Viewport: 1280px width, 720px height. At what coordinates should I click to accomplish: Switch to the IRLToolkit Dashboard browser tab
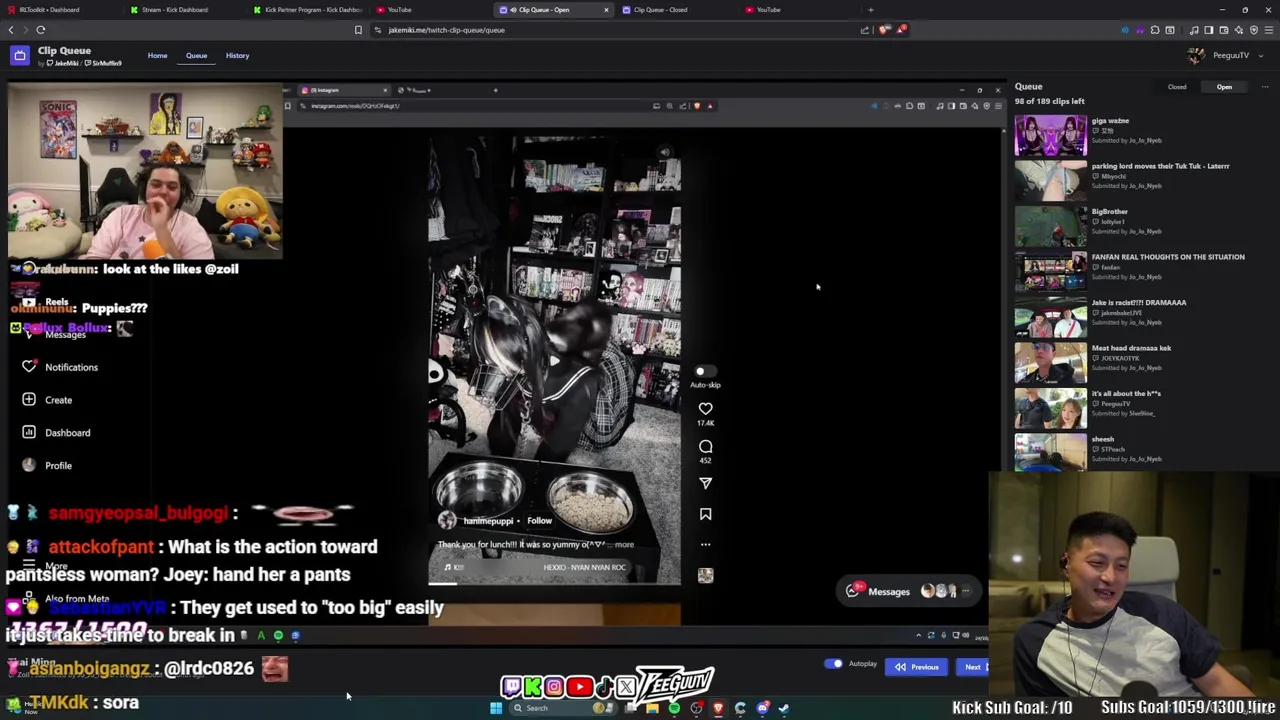pyautogui.click(x=60, y=10)
